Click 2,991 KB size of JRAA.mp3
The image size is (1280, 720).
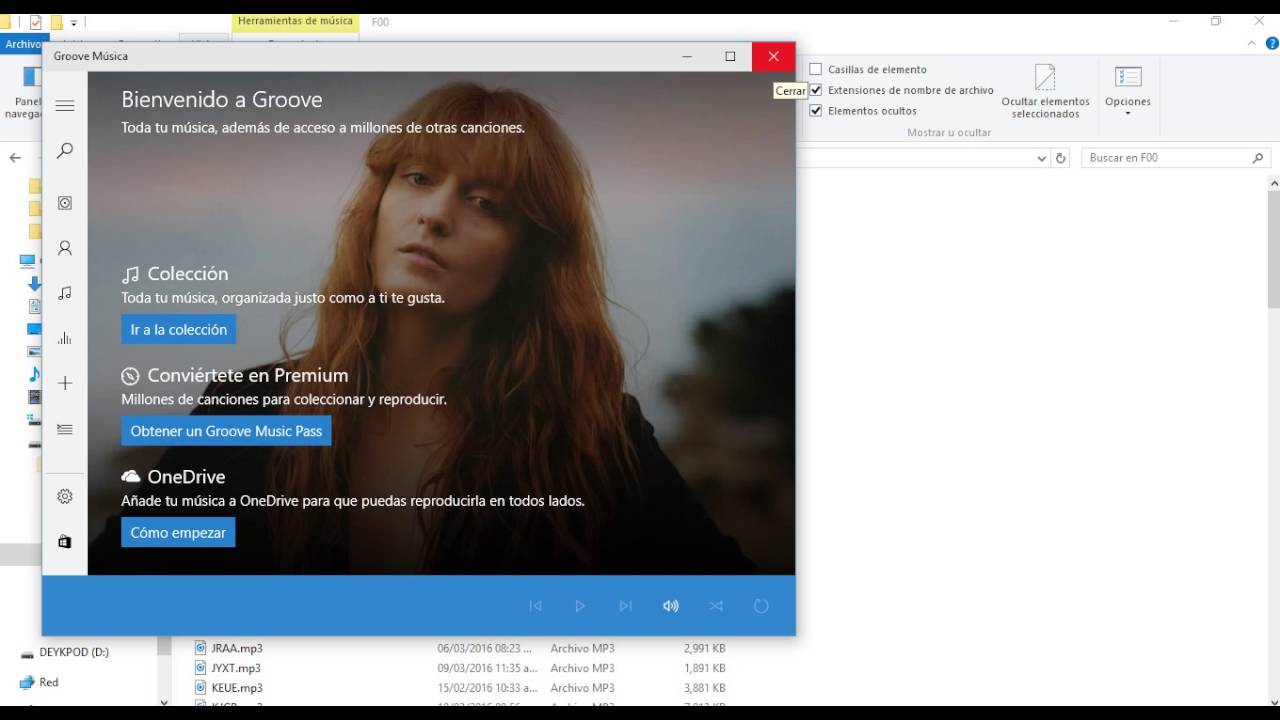coord(705,648)
